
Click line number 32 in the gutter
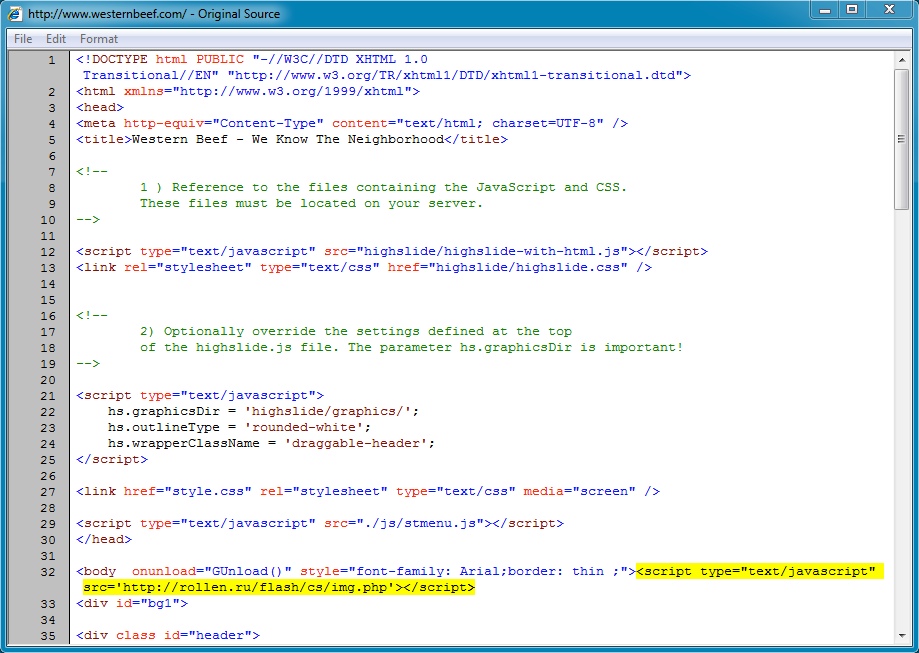click(49, 571)
